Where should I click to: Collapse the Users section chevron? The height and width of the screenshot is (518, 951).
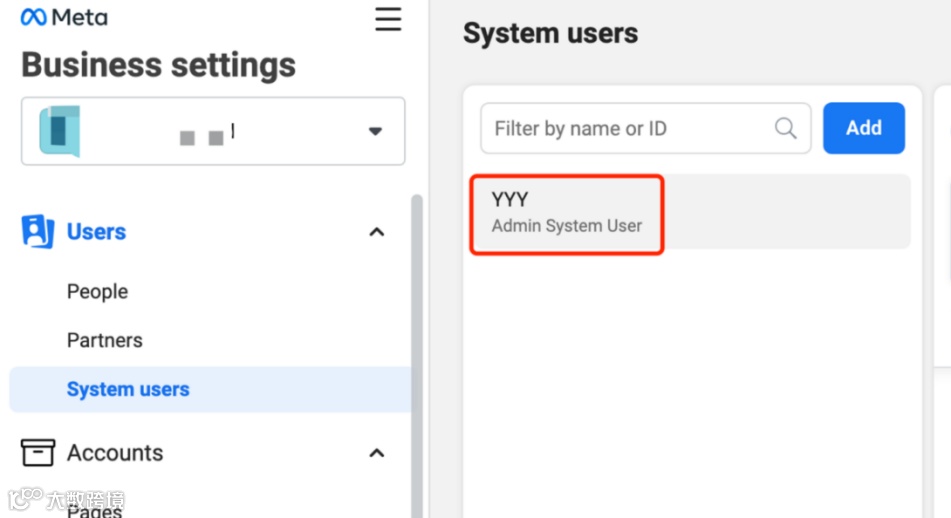point(377,232)
